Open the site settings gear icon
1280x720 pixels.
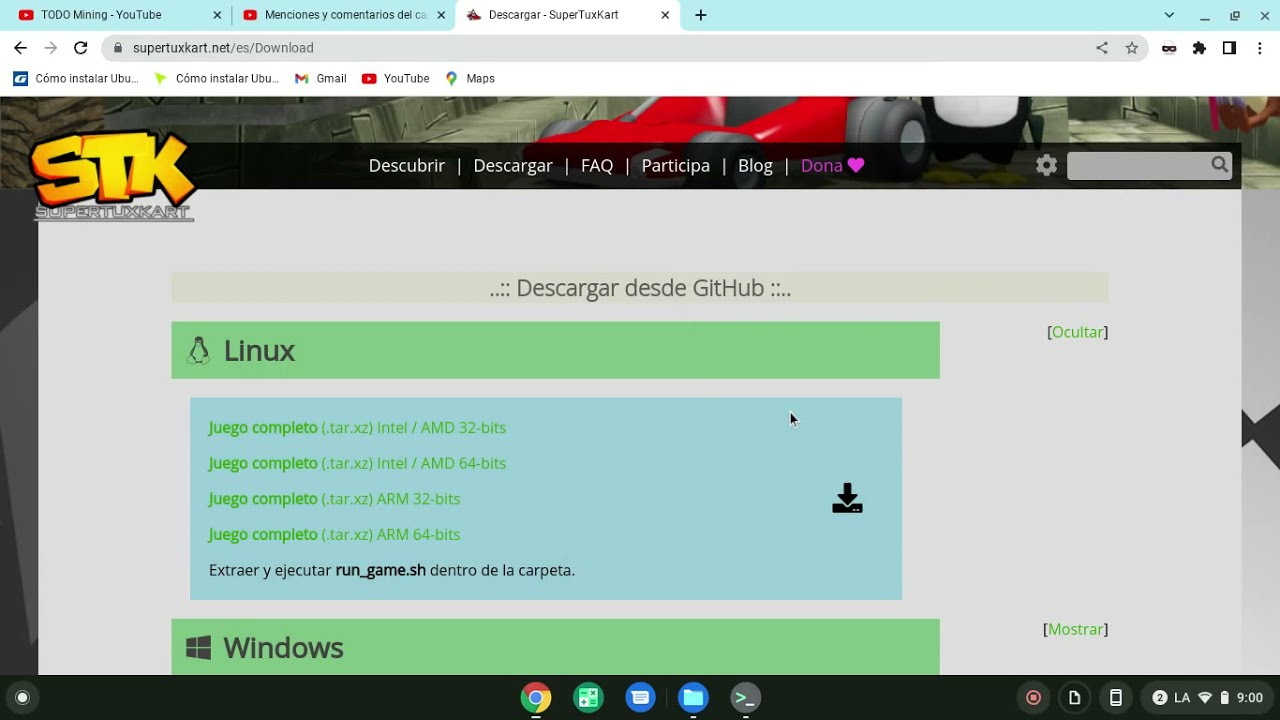click(1046, 166)
